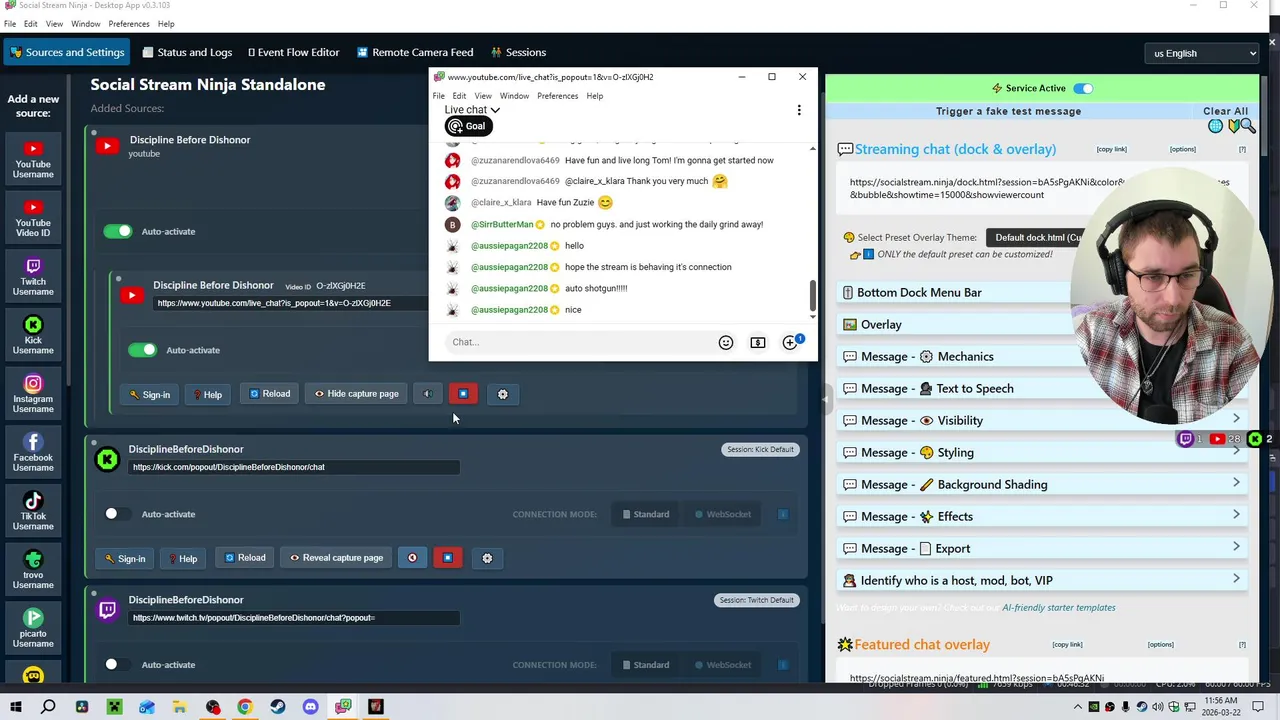This screenshot has width=1280, height=720.
Task: Click the Clear All button
Action: (x=1225, y=111)
